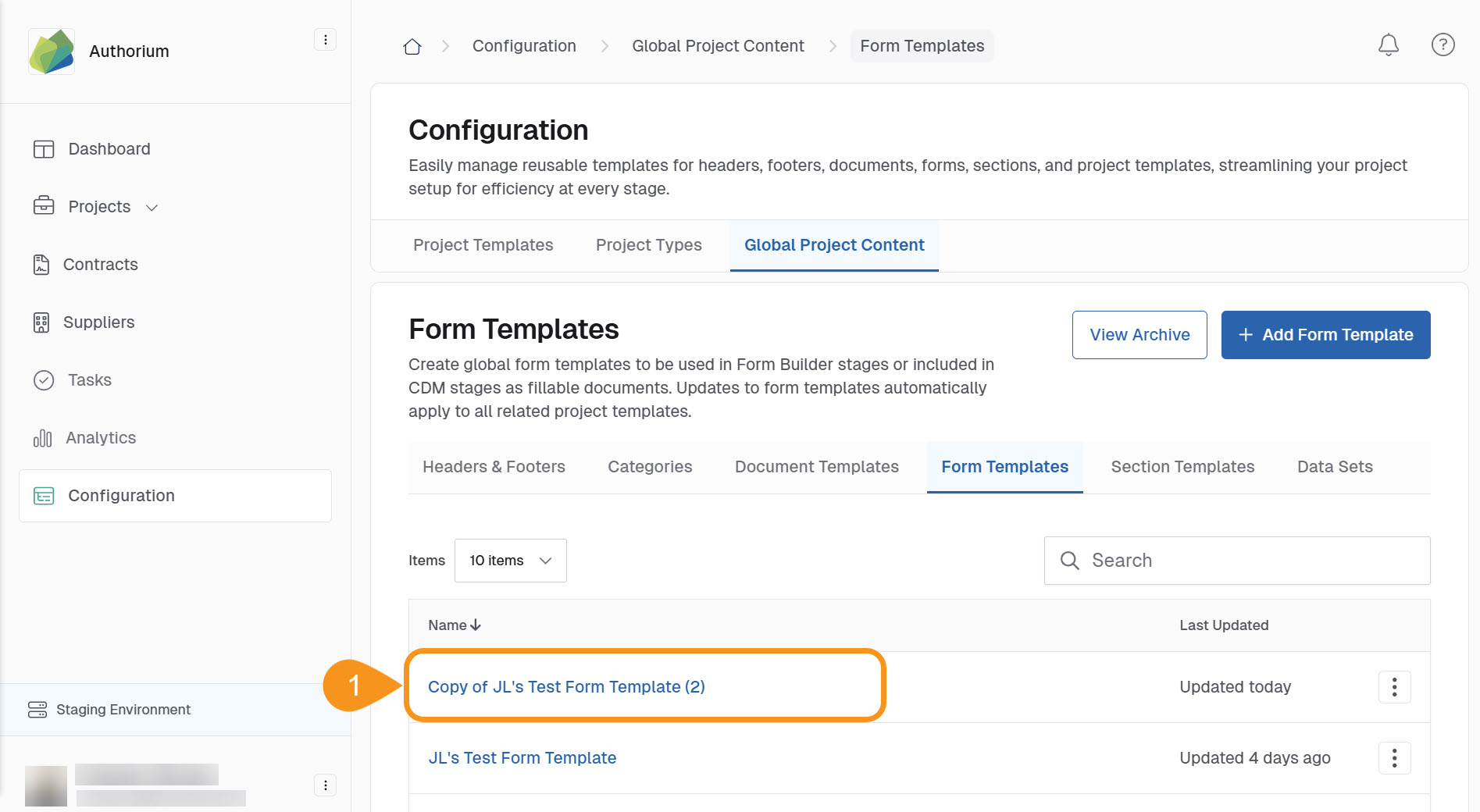Open the kebab menu for Copy of JL's Test Form Template
The image size is (1480, 812).
click(x=1394, y=687)
